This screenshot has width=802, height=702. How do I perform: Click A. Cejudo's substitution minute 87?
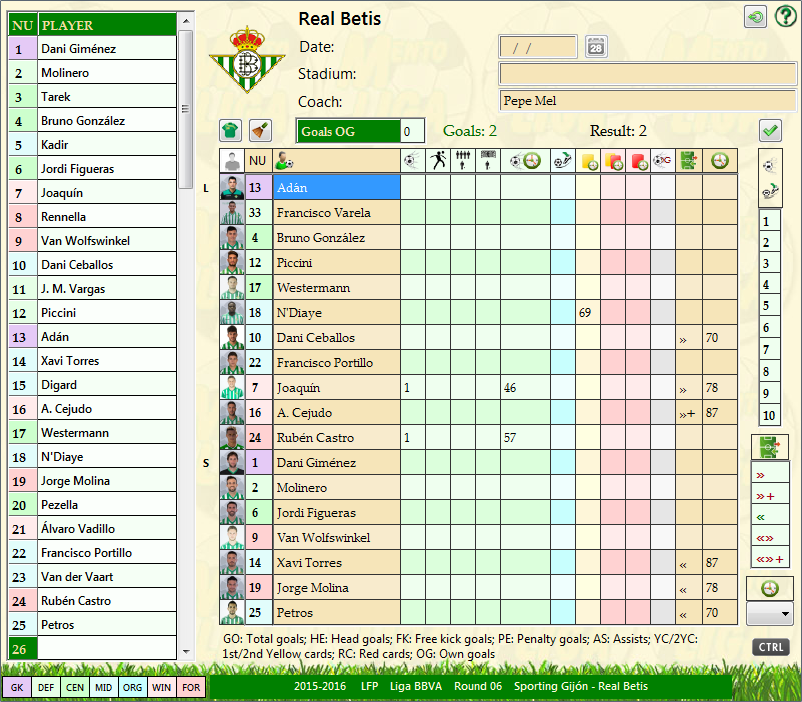[x=720, y=412]
